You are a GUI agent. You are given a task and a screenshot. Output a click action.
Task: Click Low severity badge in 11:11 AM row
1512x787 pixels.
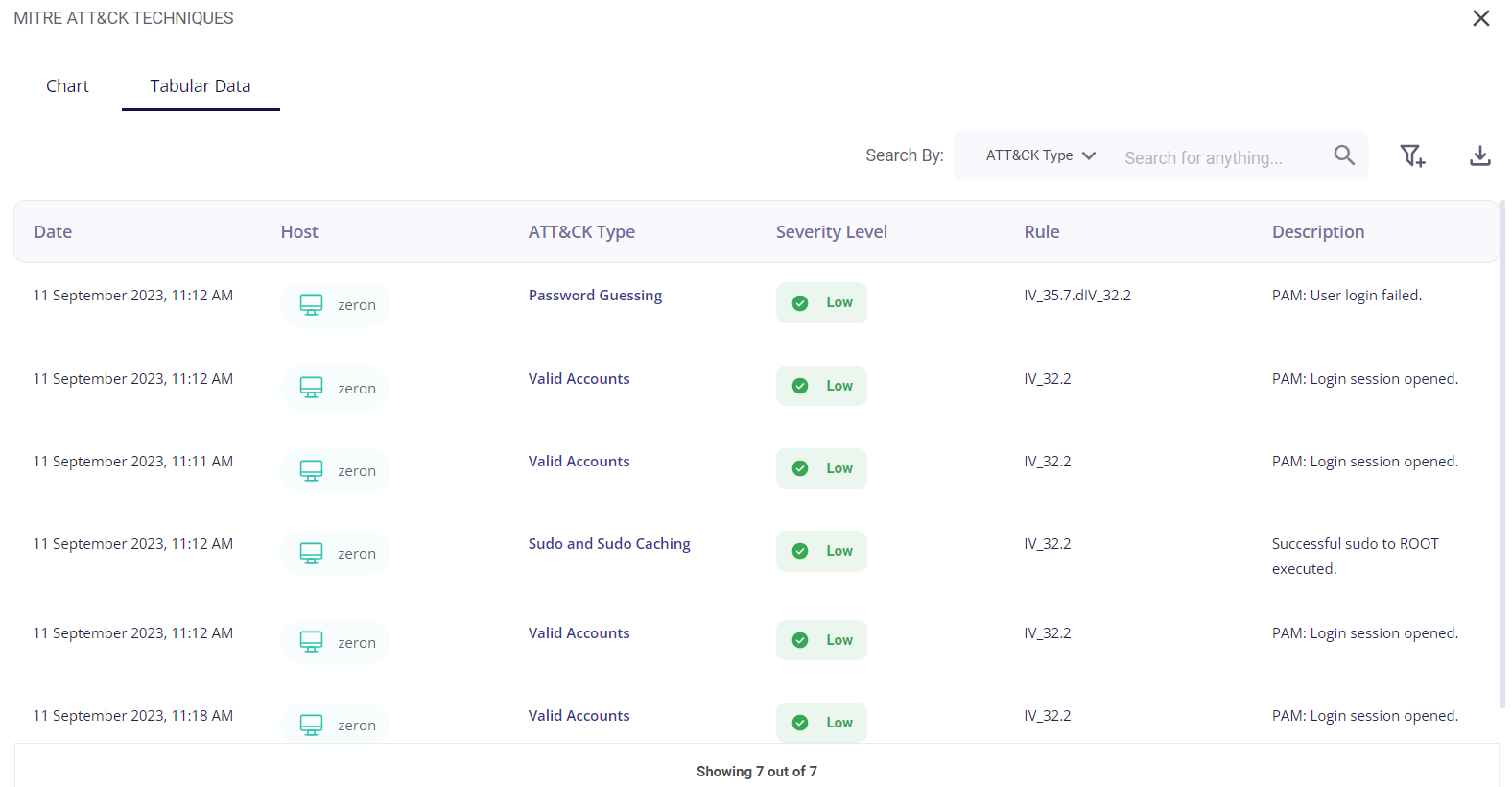(821, 468)
